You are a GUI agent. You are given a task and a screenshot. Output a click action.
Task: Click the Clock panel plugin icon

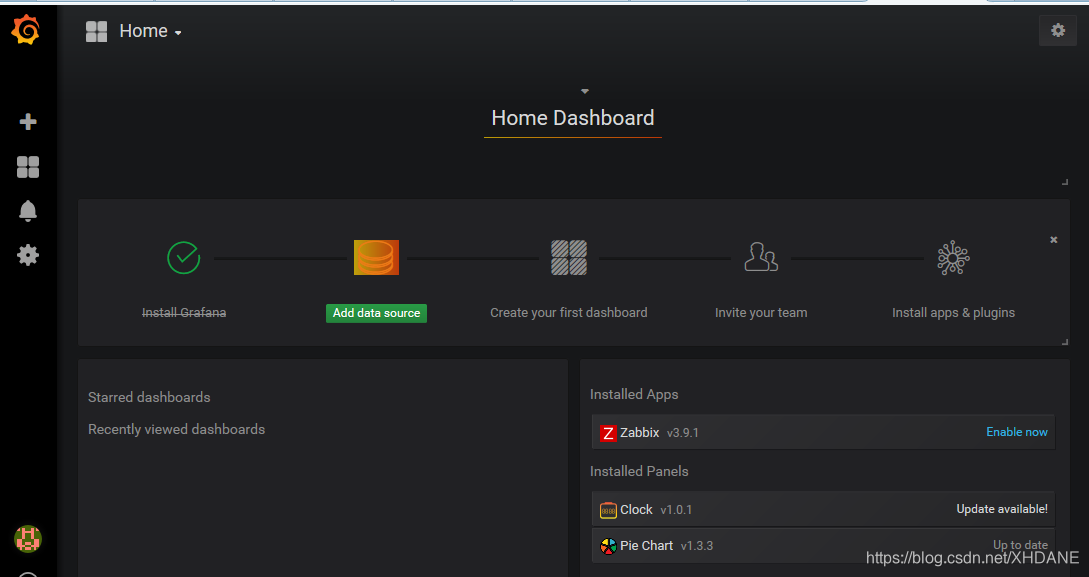pyautogui.click(x=608, y=510)
